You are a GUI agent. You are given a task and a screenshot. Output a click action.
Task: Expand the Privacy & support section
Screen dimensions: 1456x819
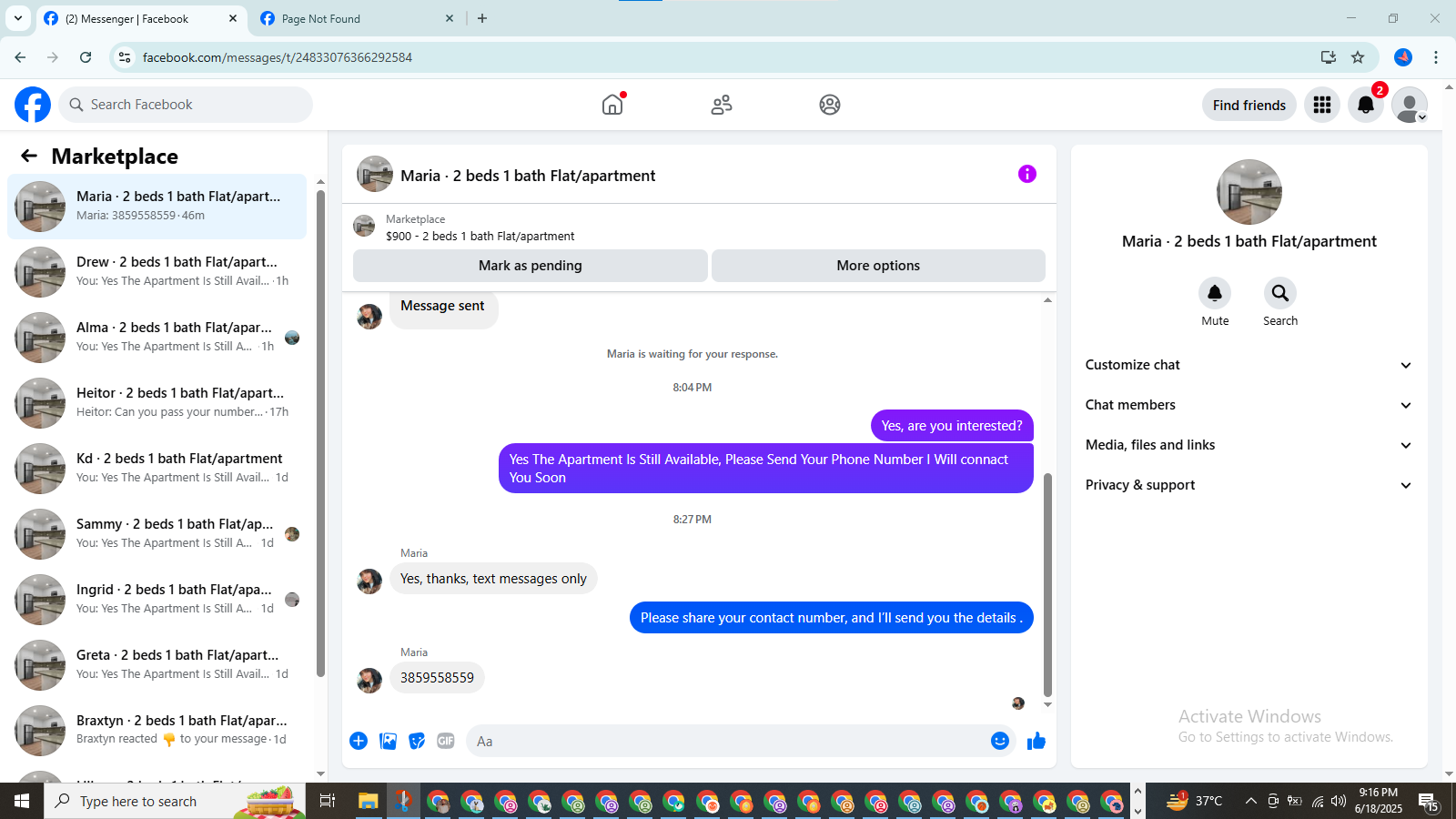[x=1249, y=485]
